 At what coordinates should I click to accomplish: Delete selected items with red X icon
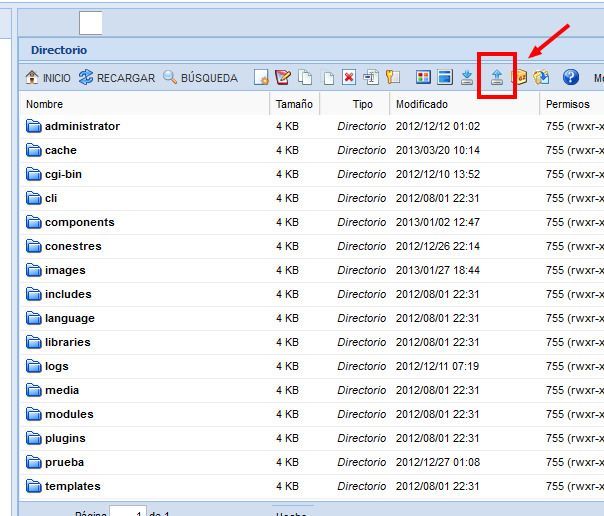349,77
